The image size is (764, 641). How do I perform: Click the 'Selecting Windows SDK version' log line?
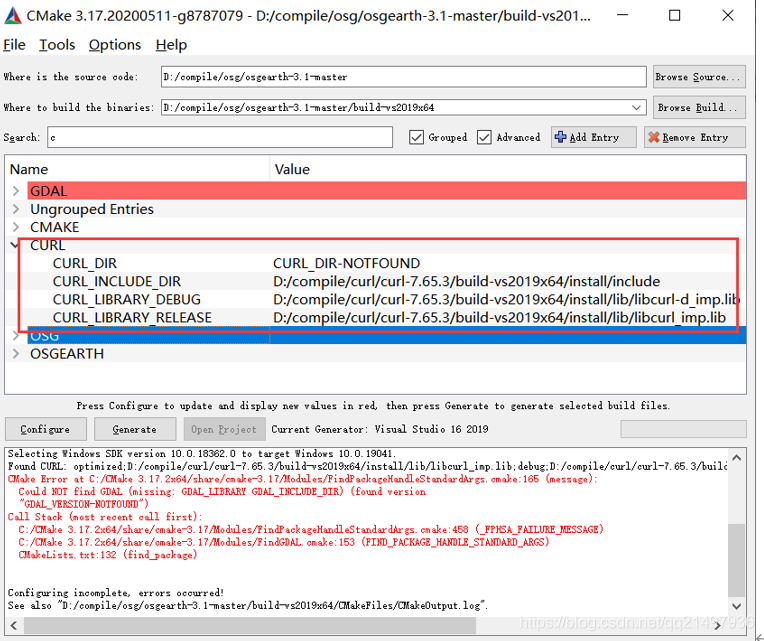coord(202,454)
